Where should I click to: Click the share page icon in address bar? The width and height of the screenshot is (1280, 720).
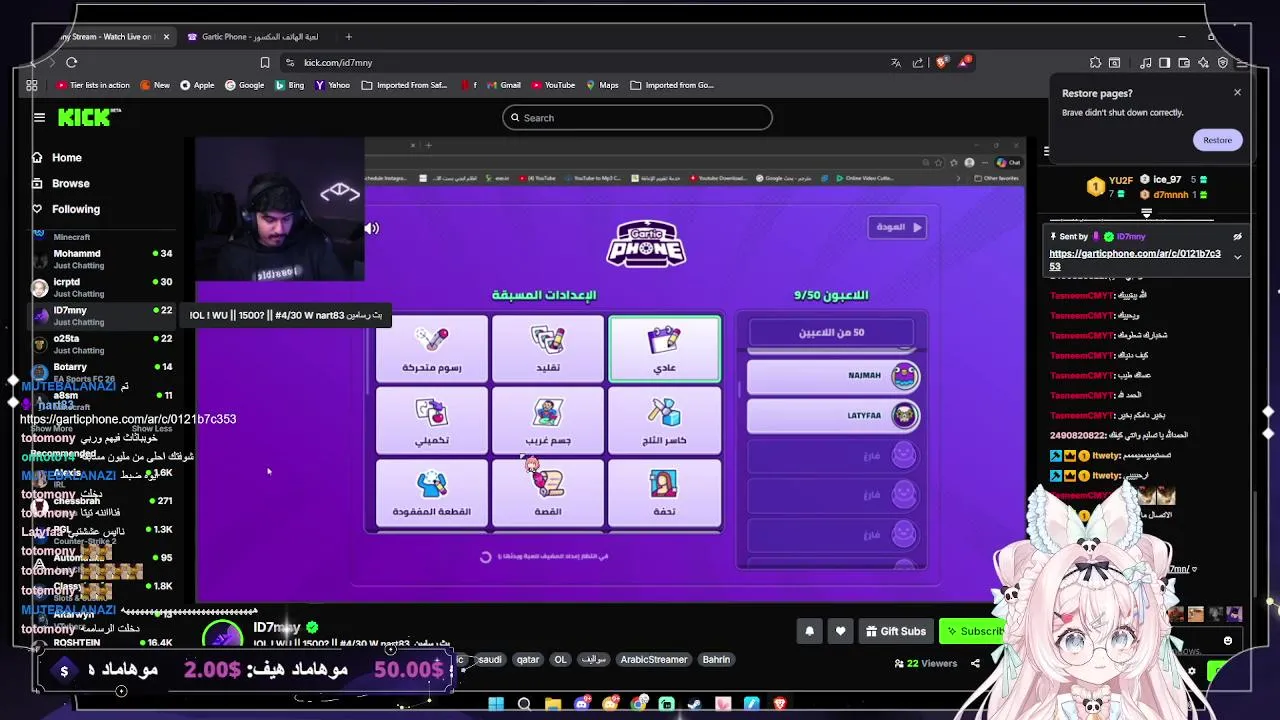[917, 62]
